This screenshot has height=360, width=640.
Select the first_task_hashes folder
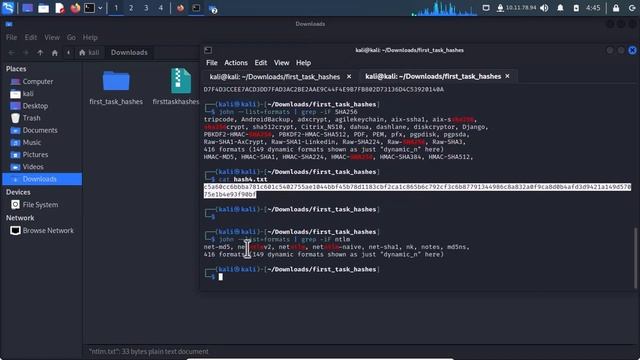pyautogui.click(x=116, y=87)
